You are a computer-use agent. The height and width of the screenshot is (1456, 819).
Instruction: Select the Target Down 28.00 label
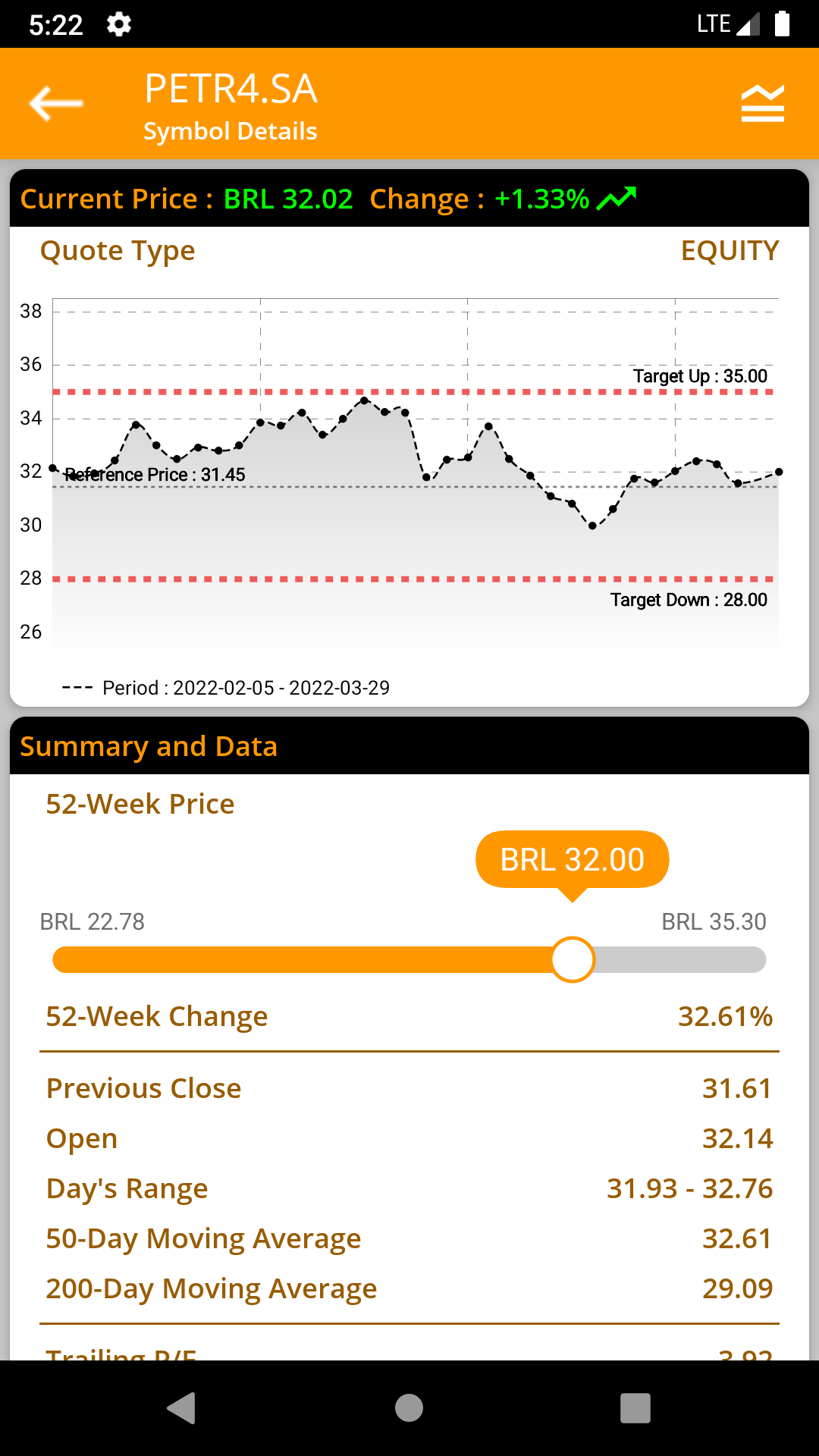689,600
